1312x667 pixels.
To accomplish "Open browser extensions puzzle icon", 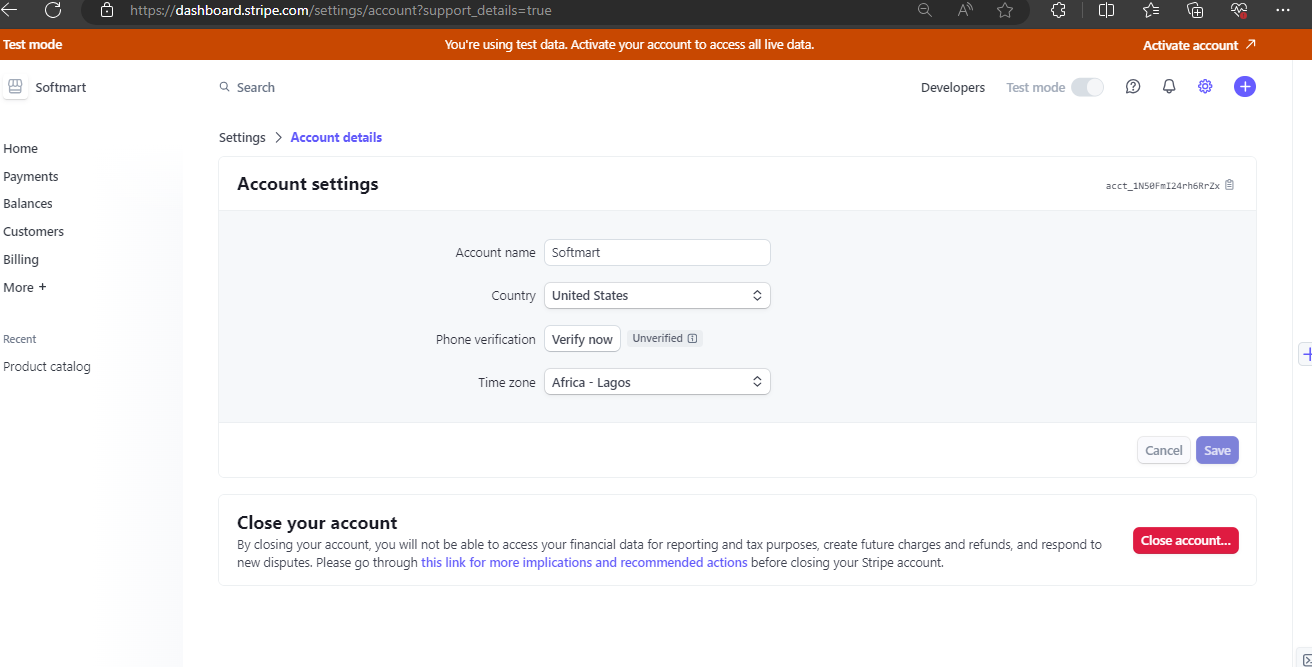I will tap(1059, 10).
